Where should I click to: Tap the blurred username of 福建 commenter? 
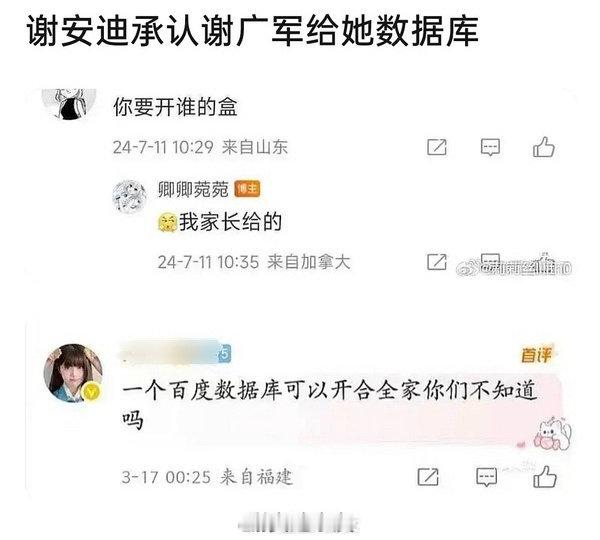tap(168, 352)
